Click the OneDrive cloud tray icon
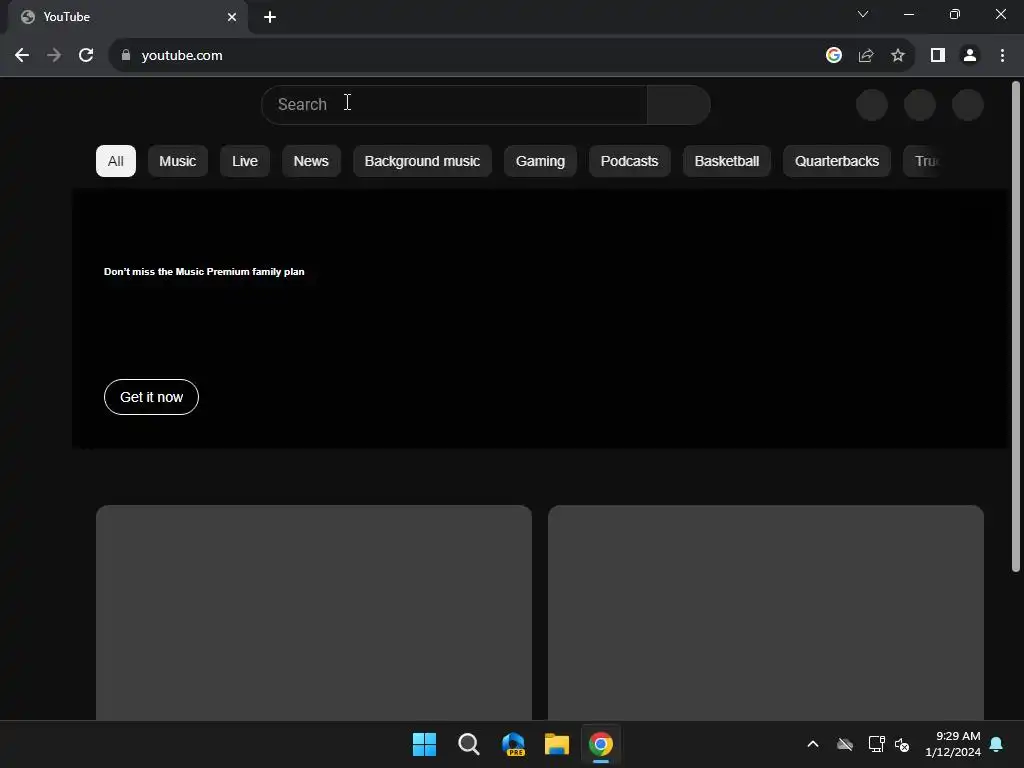 (845, 744)
